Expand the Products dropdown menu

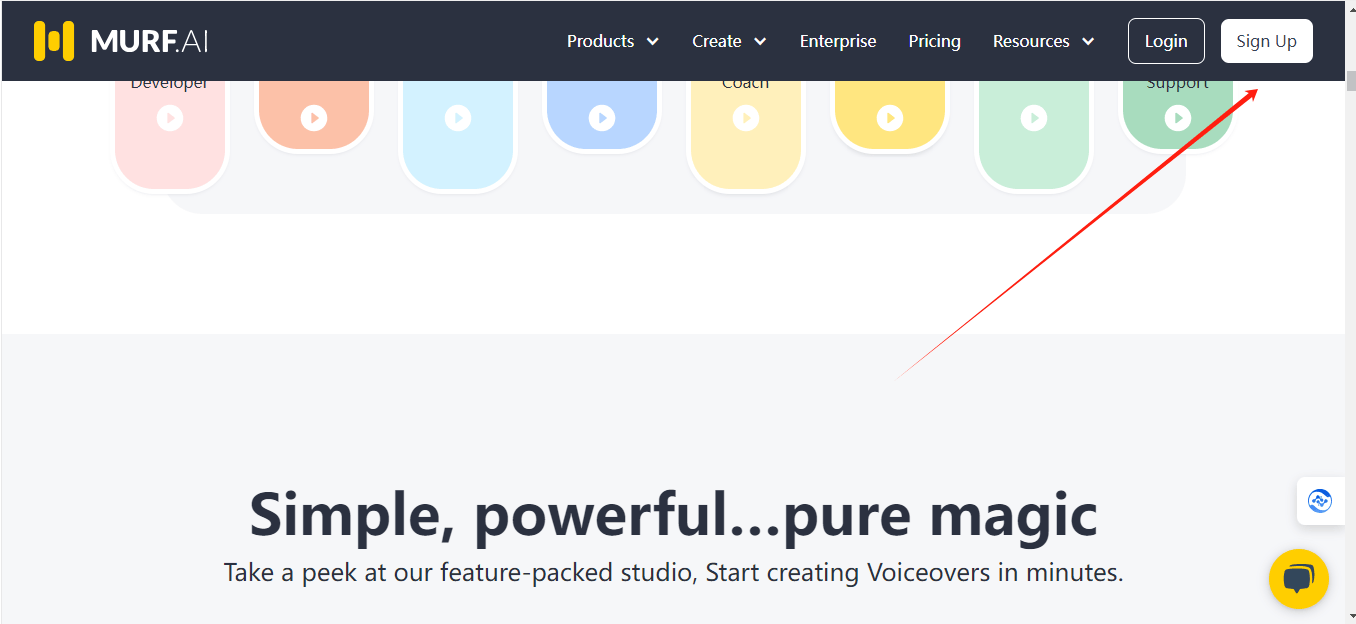click(x=612, y=41)
